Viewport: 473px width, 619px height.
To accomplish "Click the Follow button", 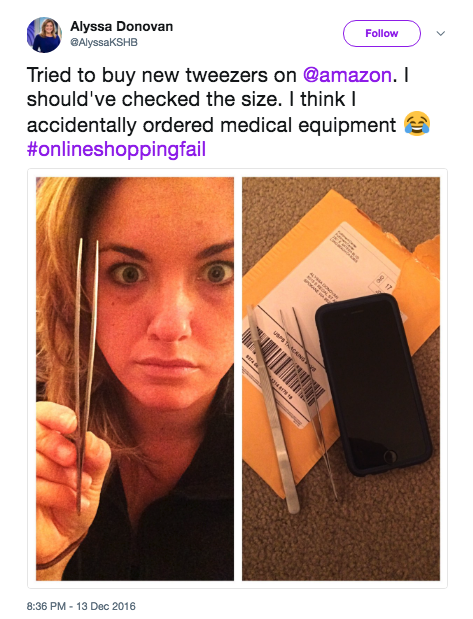I will point(381,34).
